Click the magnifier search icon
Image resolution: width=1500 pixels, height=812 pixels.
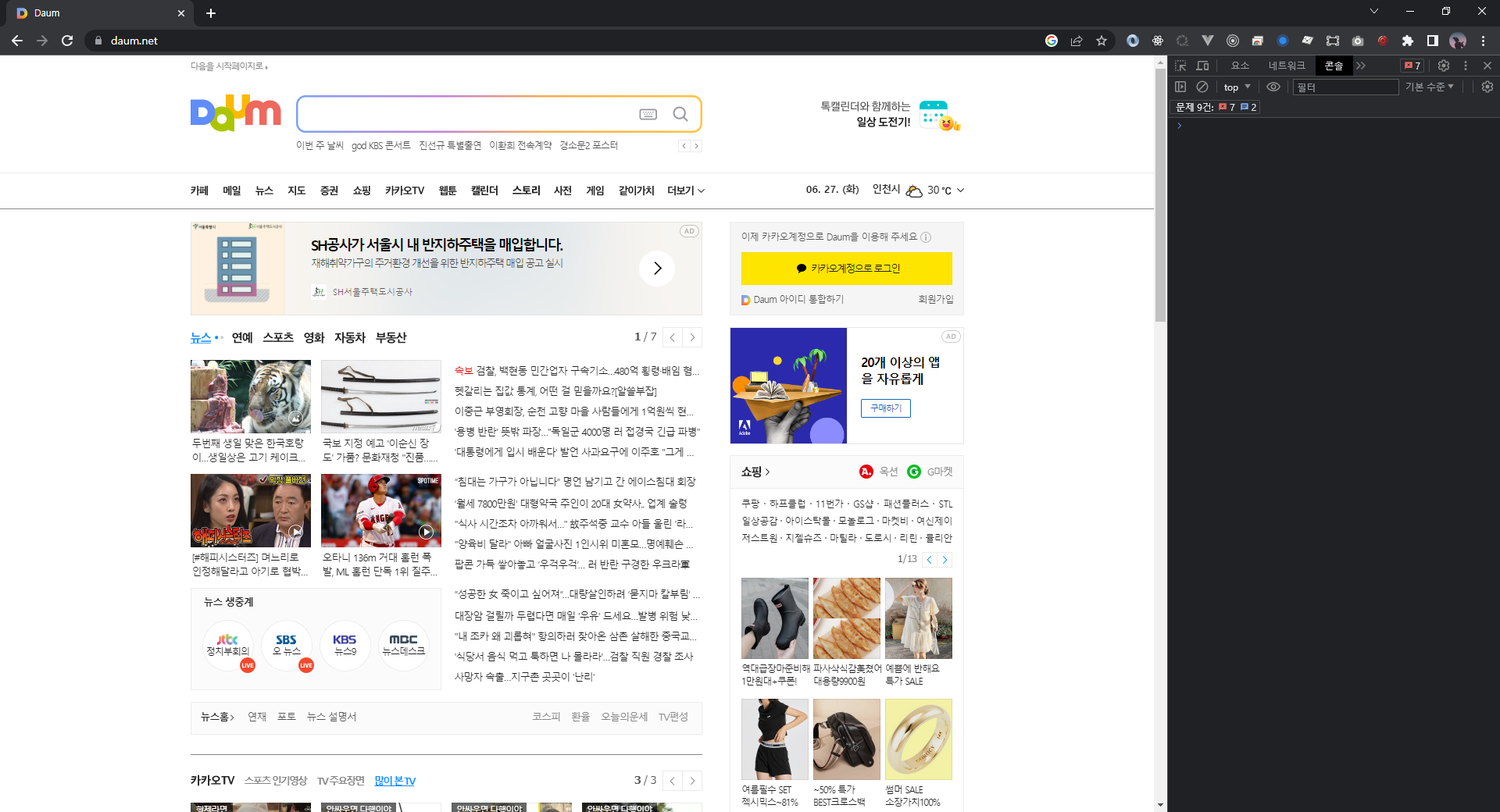point(680,114)
